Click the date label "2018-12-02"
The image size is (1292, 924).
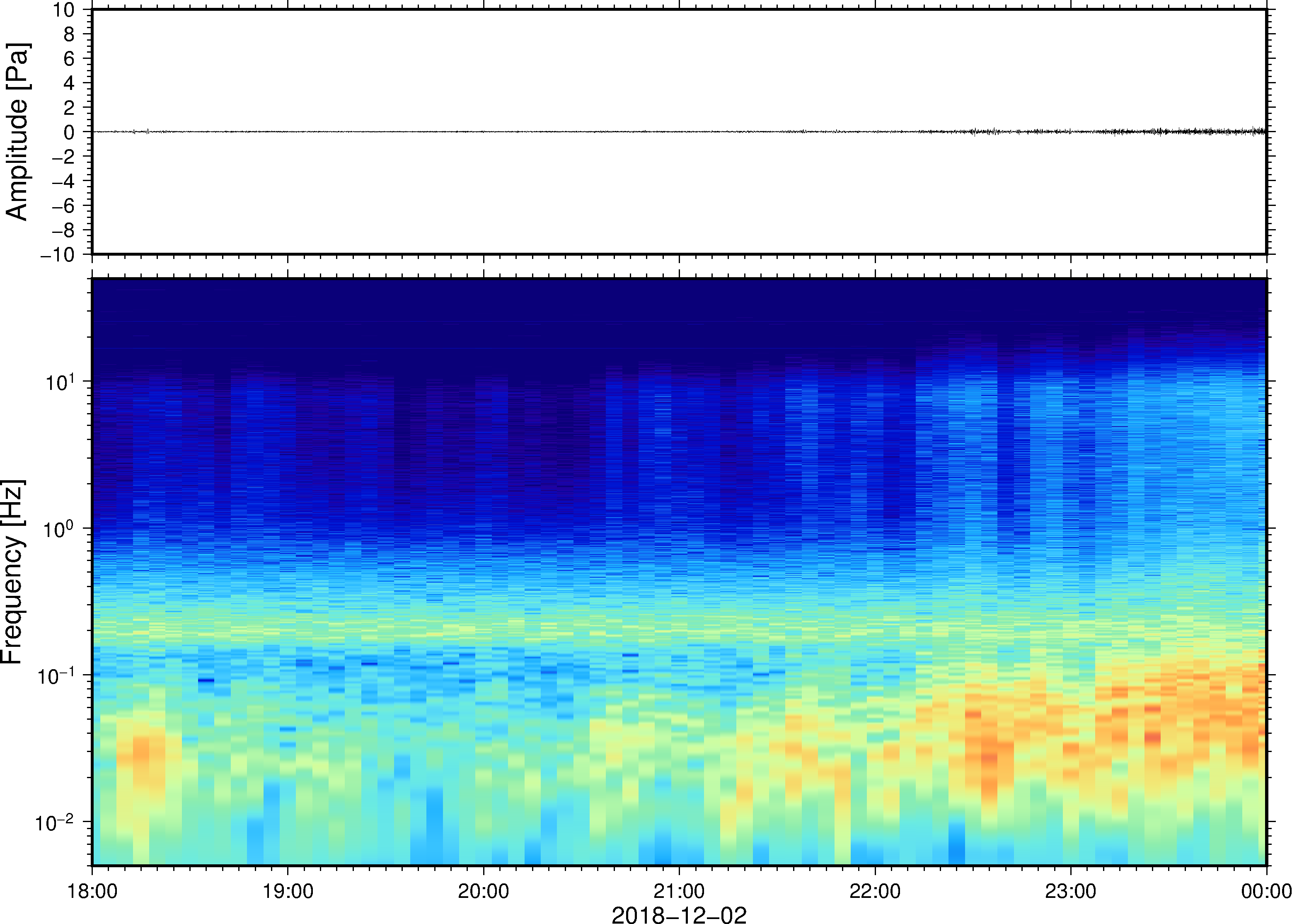[x=679, y=914]
